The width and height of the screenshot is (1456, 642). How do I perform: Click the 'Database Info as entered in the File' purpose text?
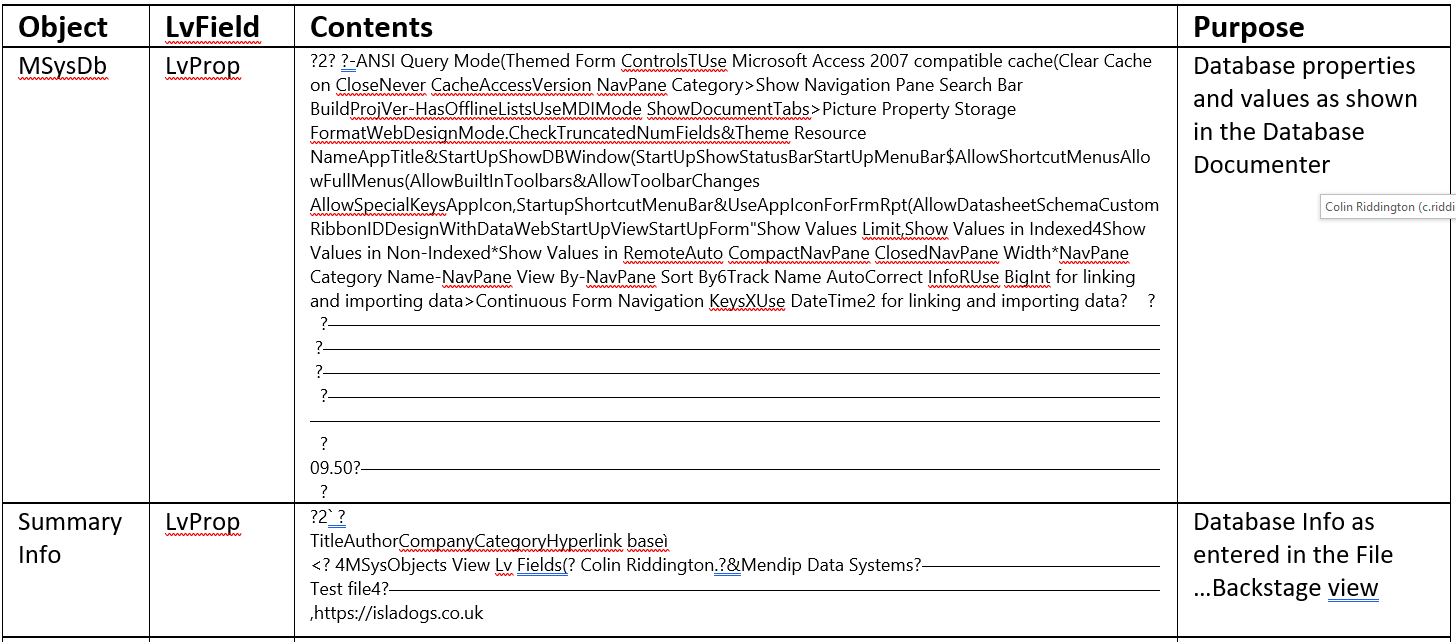[x=1293, y=538]
